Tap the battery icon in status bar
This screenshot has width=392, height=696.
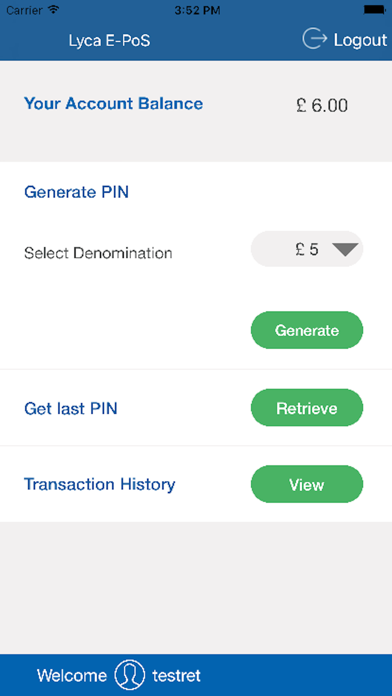pyautogui.click(x=375, y=10)
